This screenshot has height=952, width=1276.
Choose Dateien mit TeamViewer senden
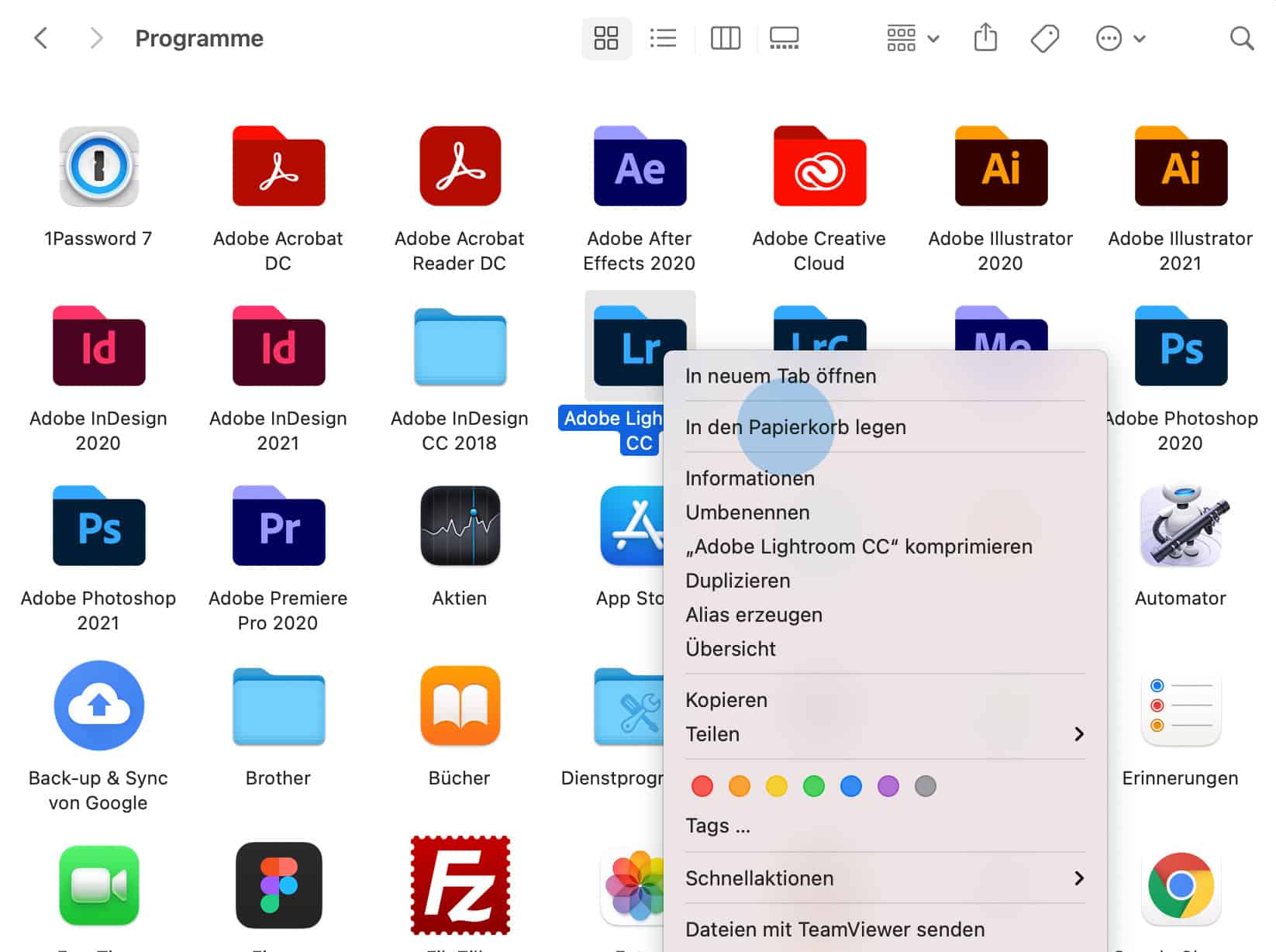pos(885,930)
